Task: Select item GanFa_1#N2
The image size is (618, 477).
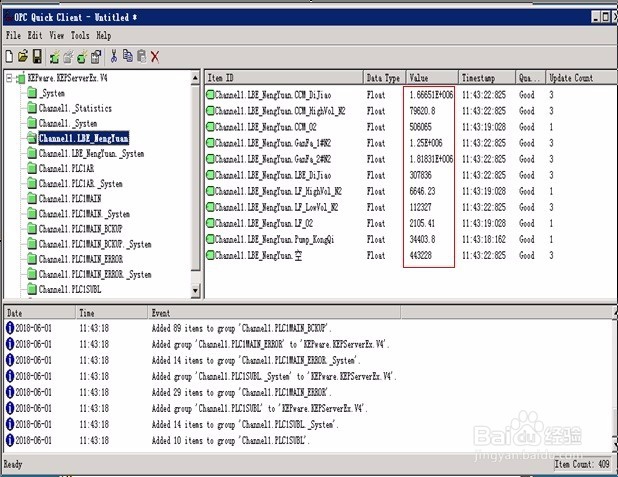Action: 273,143
